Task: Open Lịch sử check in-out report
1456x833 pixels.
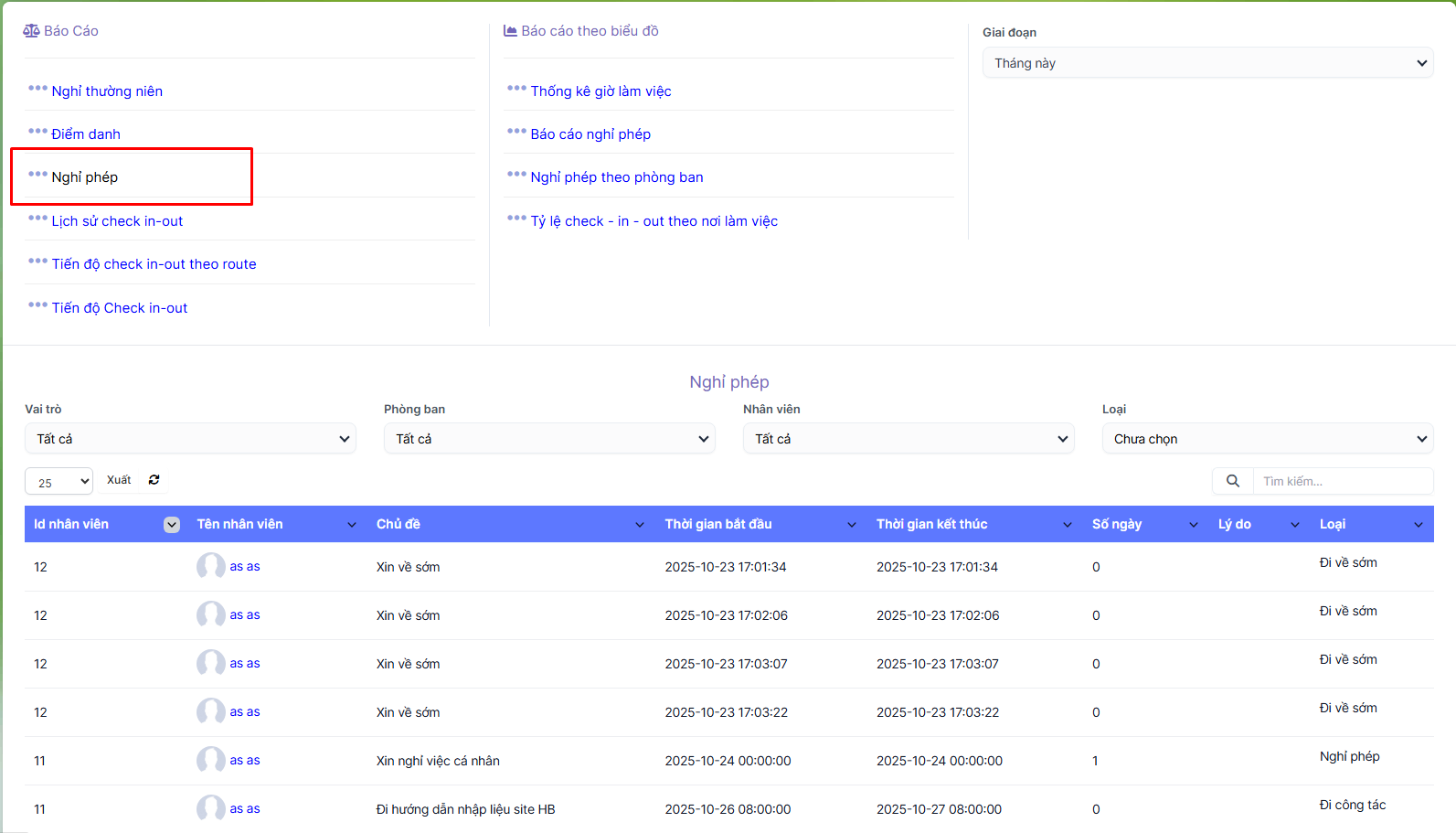Action: [x=117, y=221]
